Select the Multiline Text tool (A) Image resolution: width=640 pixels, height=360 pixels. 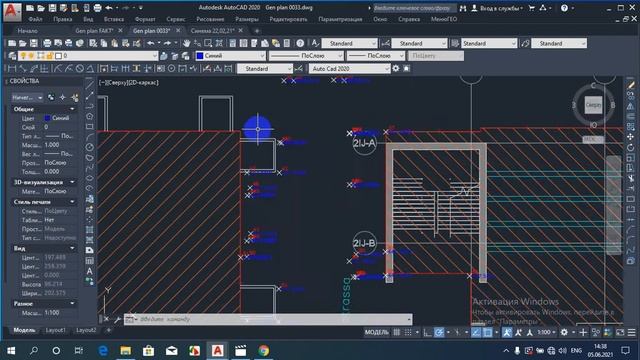click(89, 271)
